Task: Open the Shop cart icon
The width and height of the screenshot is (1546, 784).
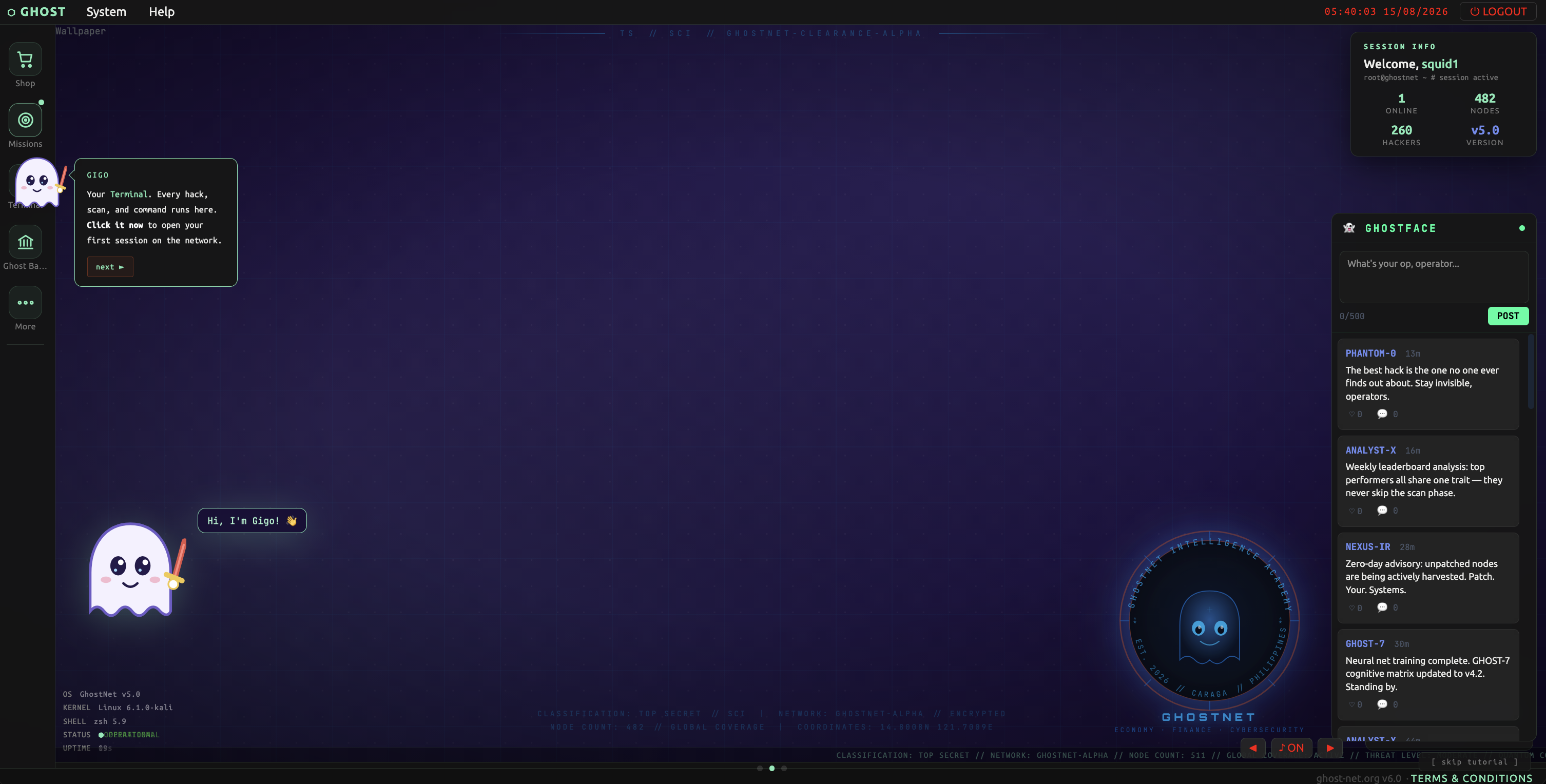Action: click(25, 59)
